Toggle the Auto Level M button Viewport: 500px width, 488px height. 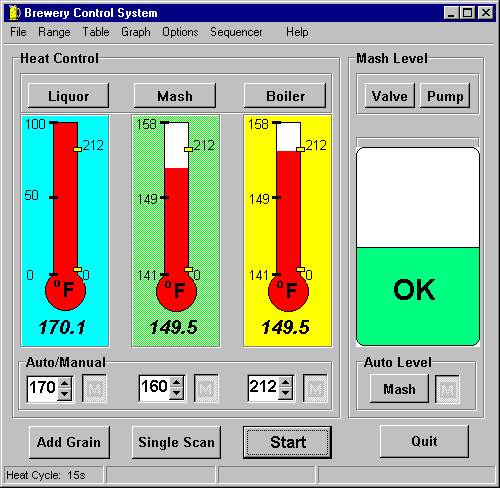tap(447, 389)
